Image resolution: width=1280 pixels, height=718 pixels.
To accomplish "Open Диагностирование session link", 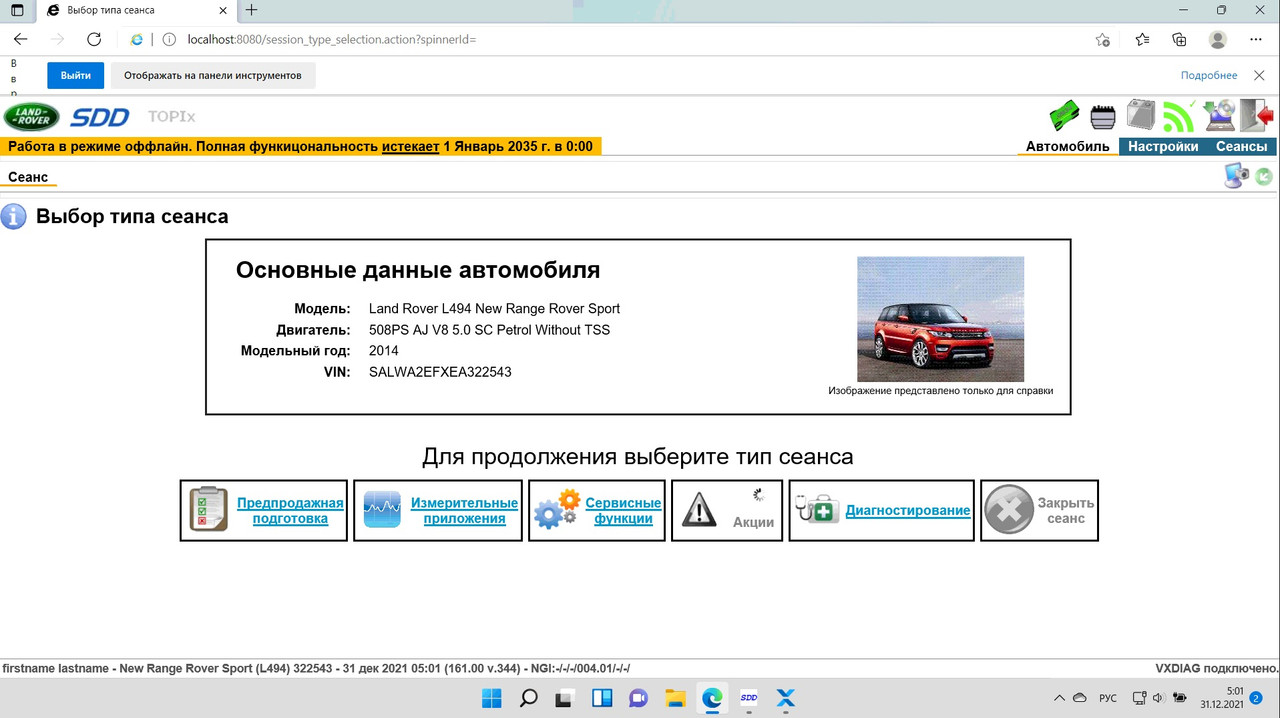I will pos(908,510).
